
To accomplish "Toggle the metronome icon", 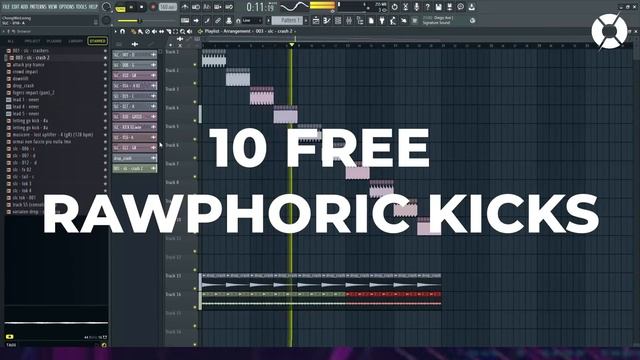I will pos(185,7).
